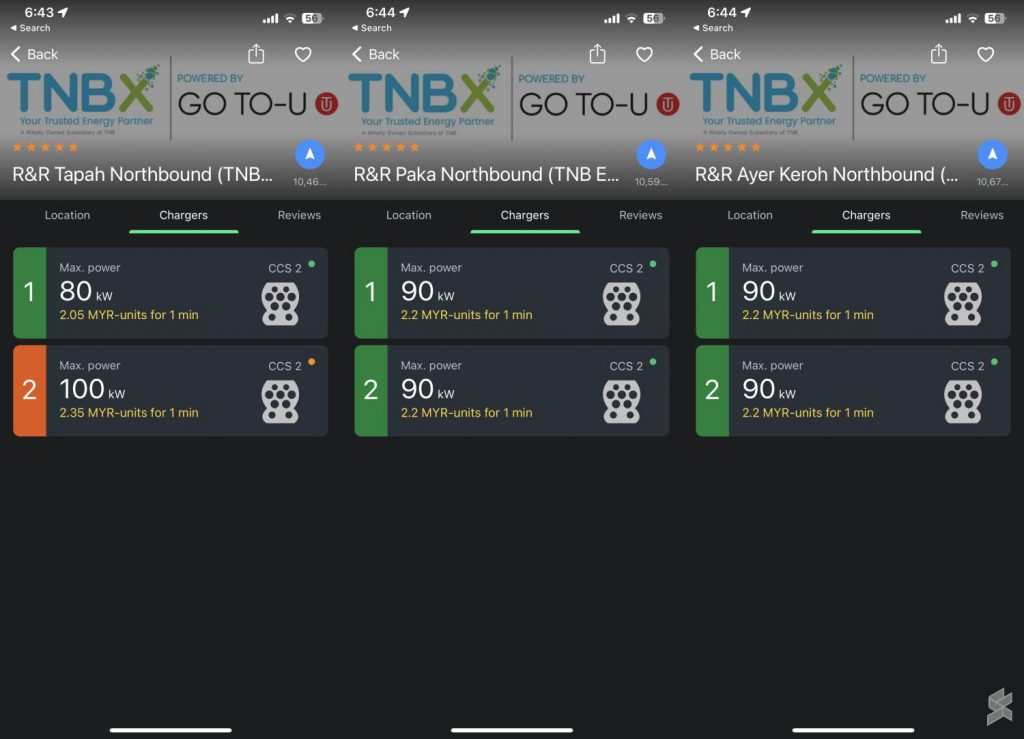Favorite R&R Paka Northbound with the heart
The width and height of the screenshot is (1024, 739).
tap(645, 54)
